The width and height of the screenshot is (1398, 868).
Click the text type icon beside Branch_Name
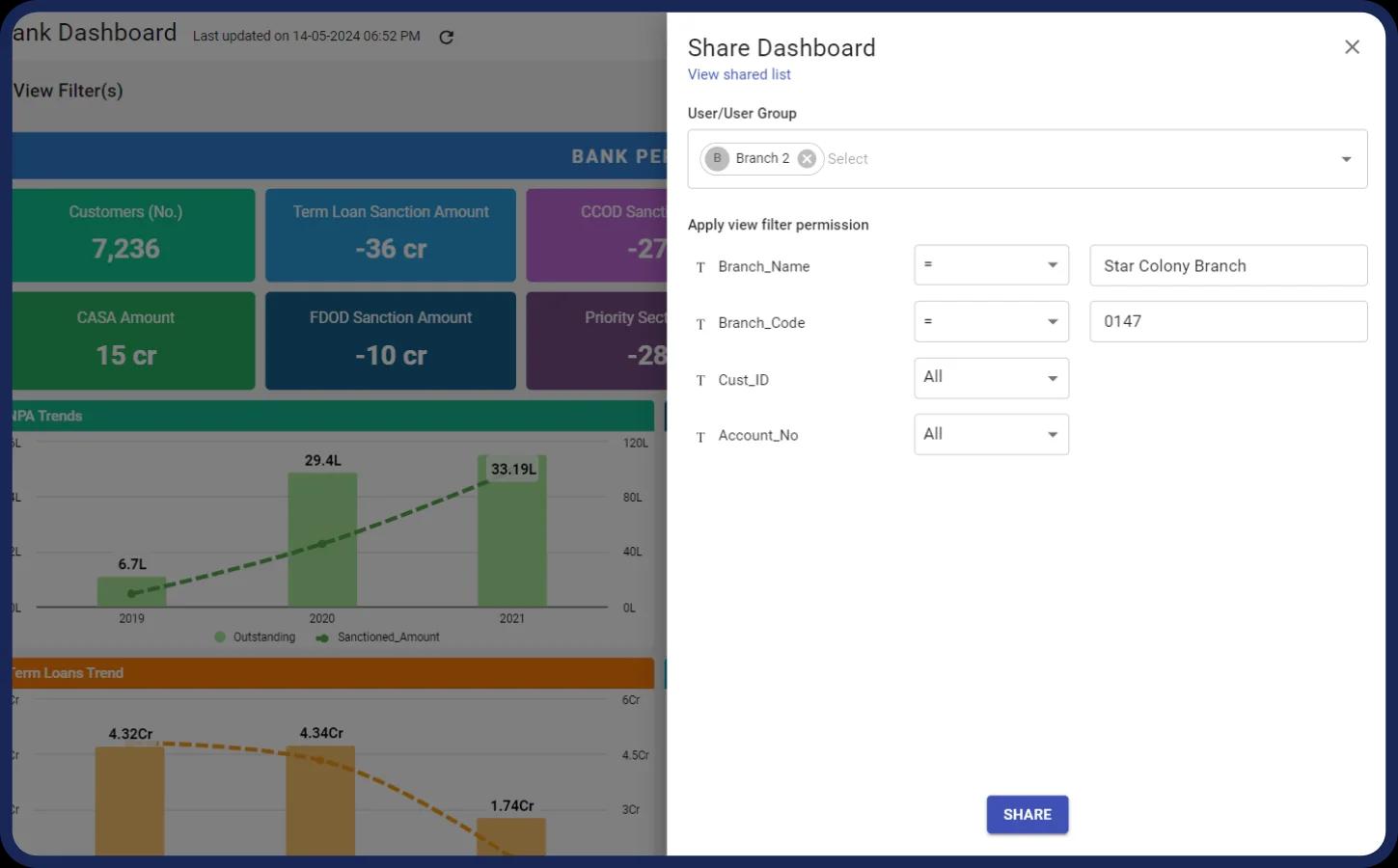click(x=700, y=267)
